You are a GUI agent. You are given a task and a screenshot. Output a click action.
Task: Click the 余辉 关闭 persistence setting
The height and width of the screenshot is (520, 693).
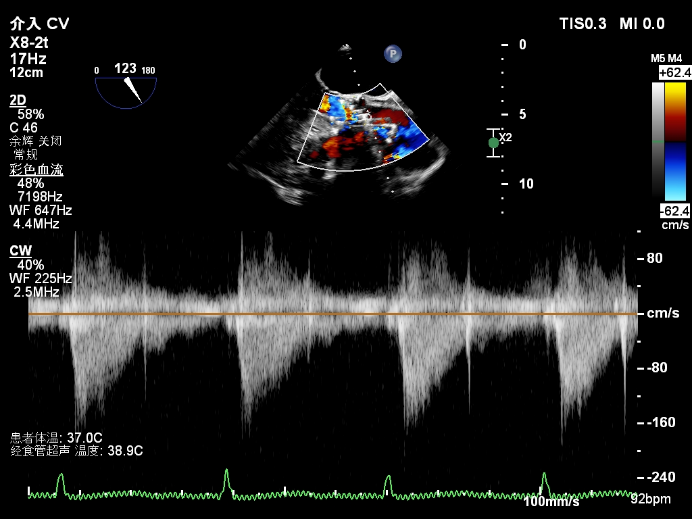click(x=36, y=141)
